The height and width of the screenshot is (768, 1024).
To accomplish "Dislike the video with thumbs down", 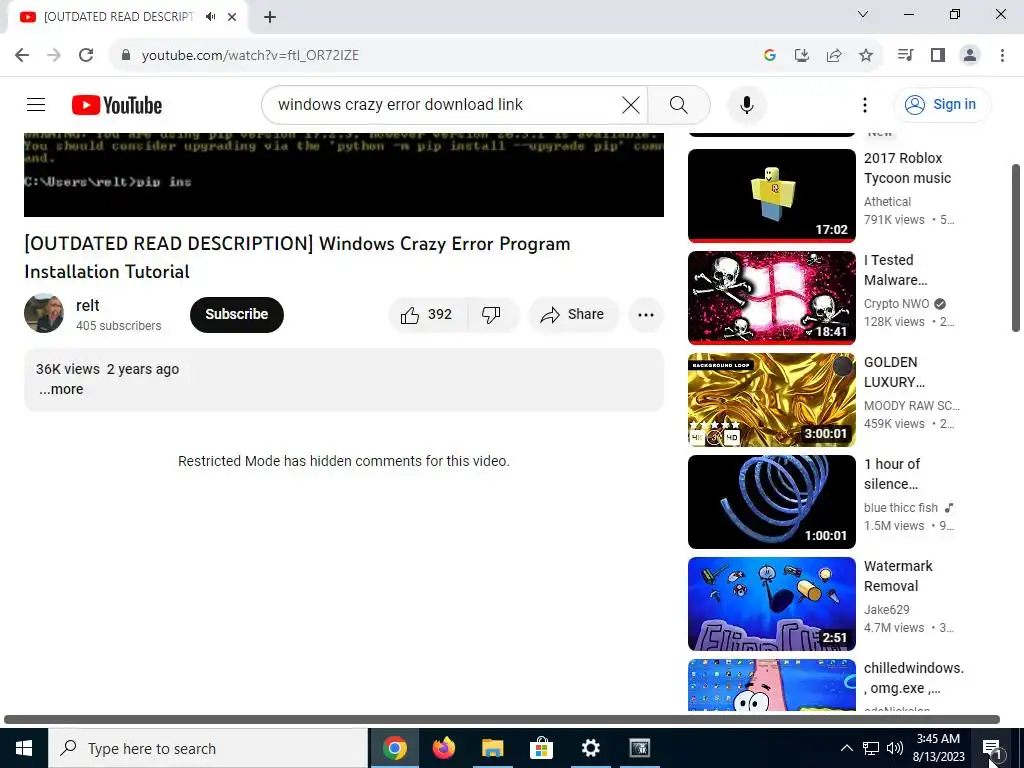I will click(x=492, y=315).
